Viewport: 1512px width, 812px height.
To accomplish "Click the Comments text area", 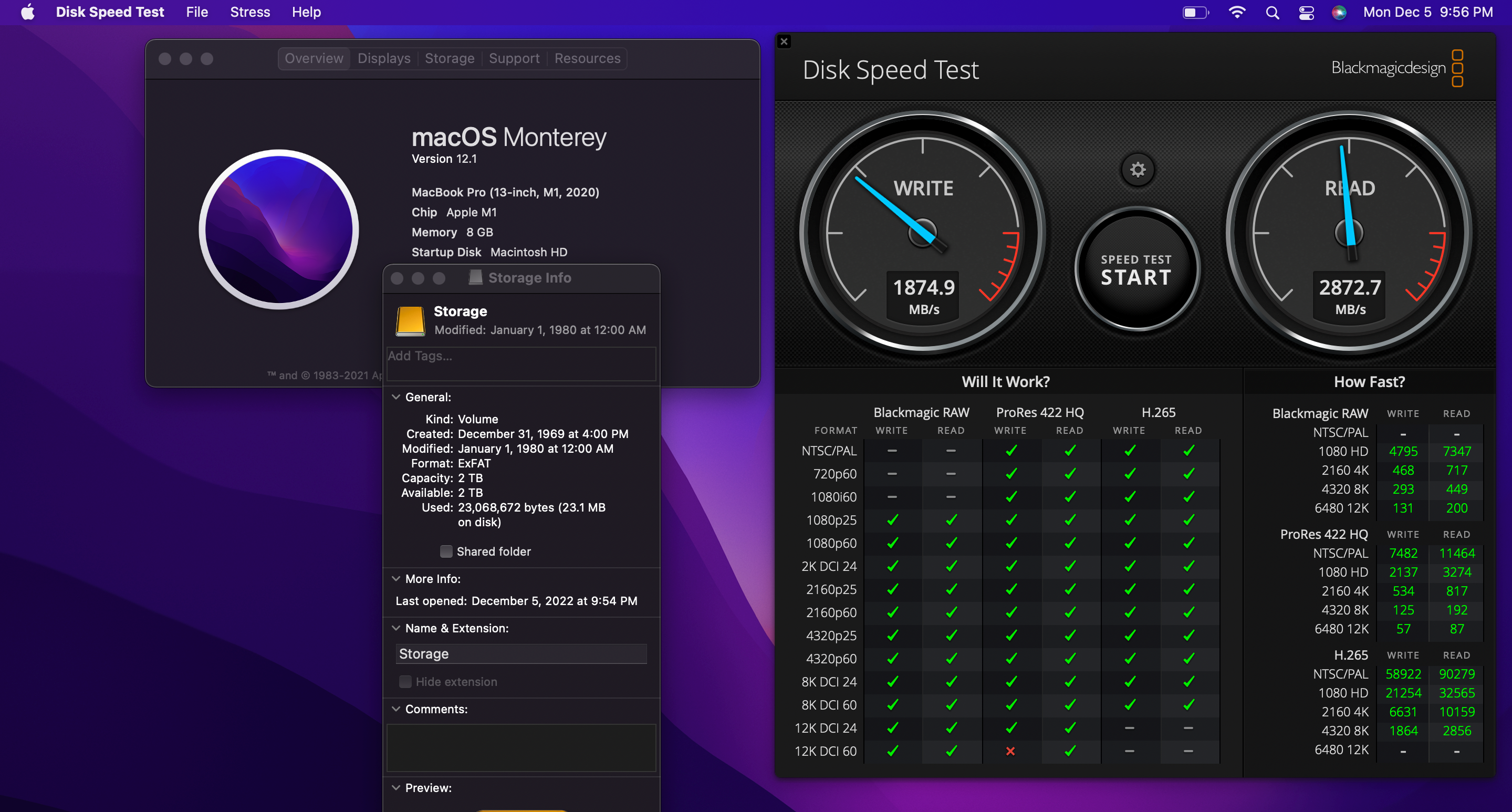I will tap(520, 748).
